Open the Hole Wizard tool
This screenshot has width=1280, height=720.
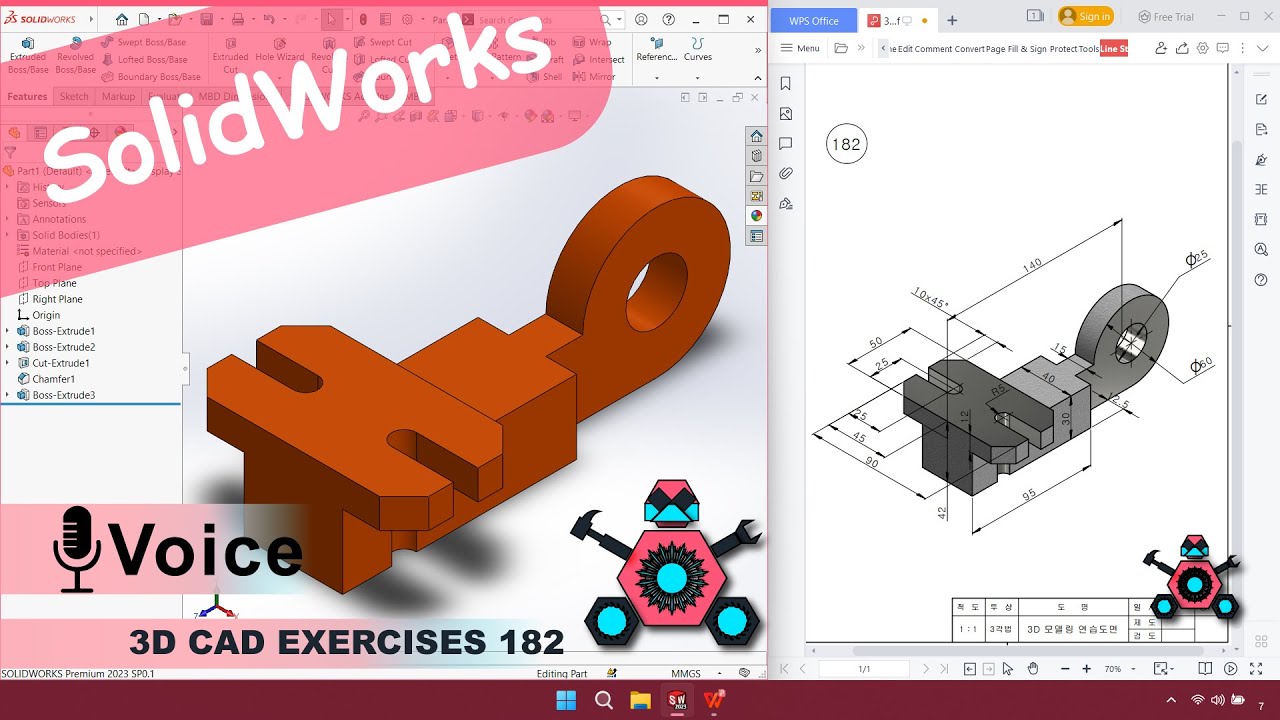[x=279, y=56]
